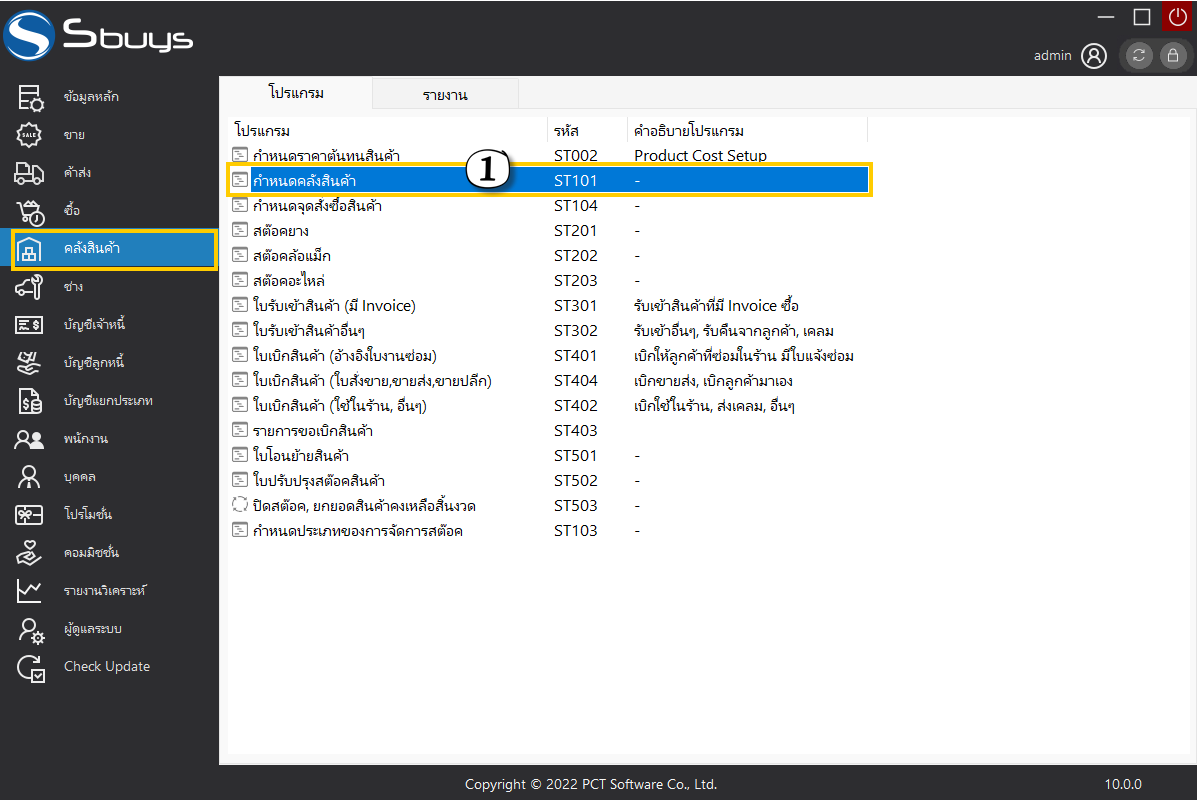
Task: Click the lock icon at top right
Action: 1172,56
